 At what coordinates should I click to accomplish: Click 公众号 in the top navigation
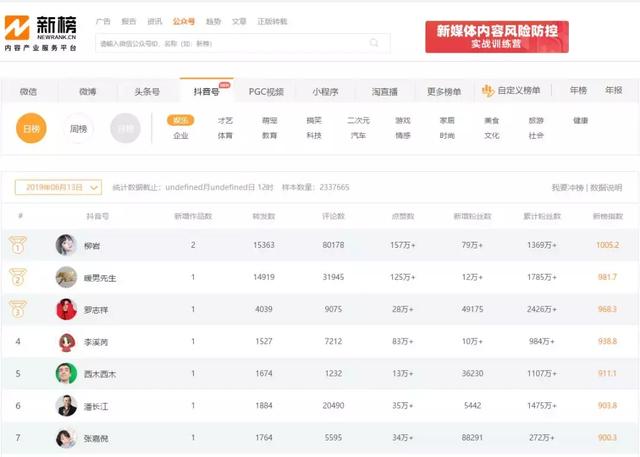(x=184, y=21)
